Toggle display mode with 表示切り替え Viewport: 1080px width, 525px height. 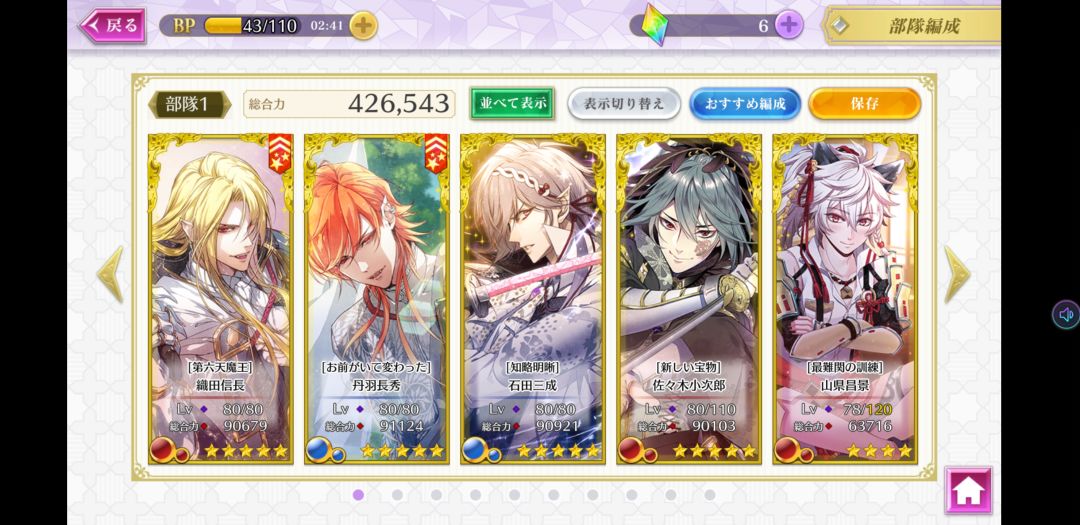tap(624, 103)
